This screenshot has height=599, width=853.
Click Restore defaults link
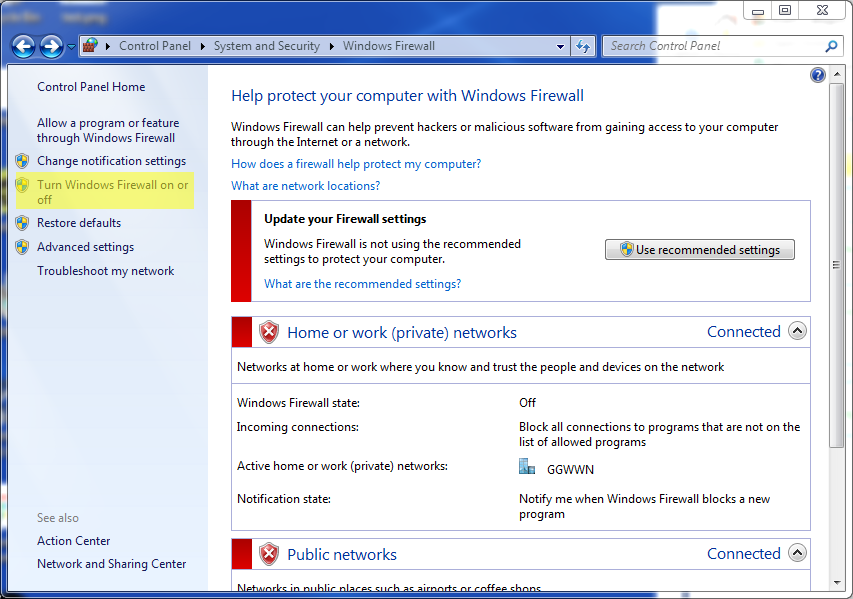coord(79,223)
